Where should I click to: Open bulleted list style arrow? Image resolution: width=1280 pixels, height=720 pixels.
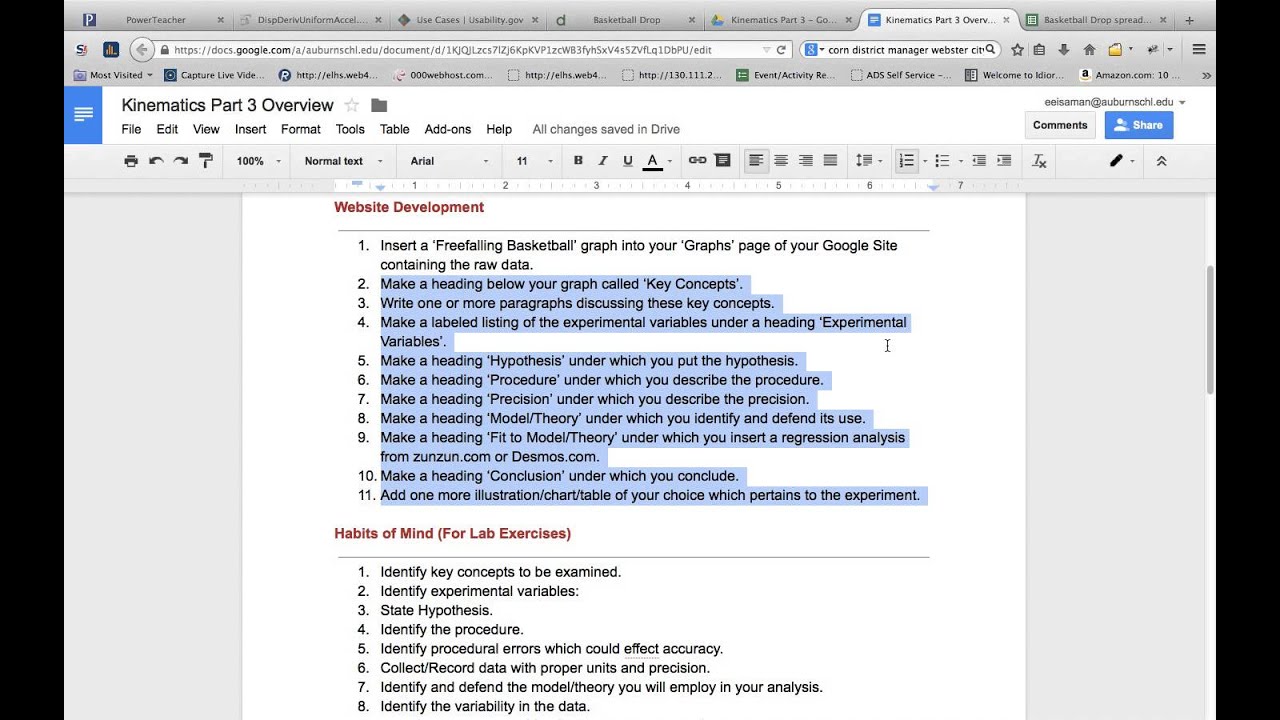coord(961,161)
